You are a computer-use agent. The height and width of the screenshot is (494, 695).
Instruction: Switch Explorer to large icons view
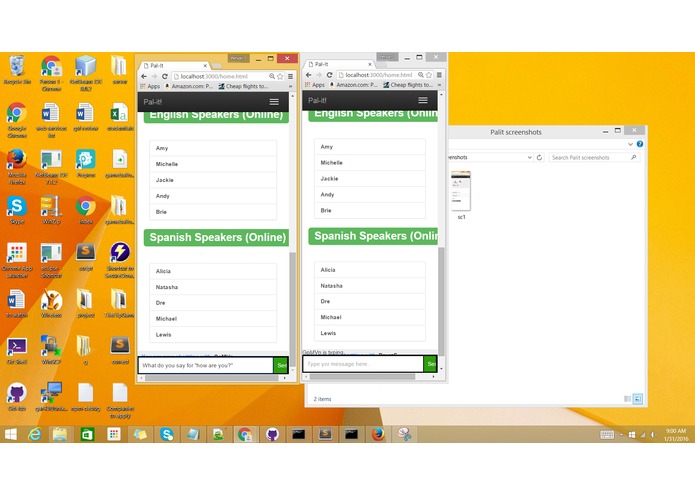click(x=637, y=399)
